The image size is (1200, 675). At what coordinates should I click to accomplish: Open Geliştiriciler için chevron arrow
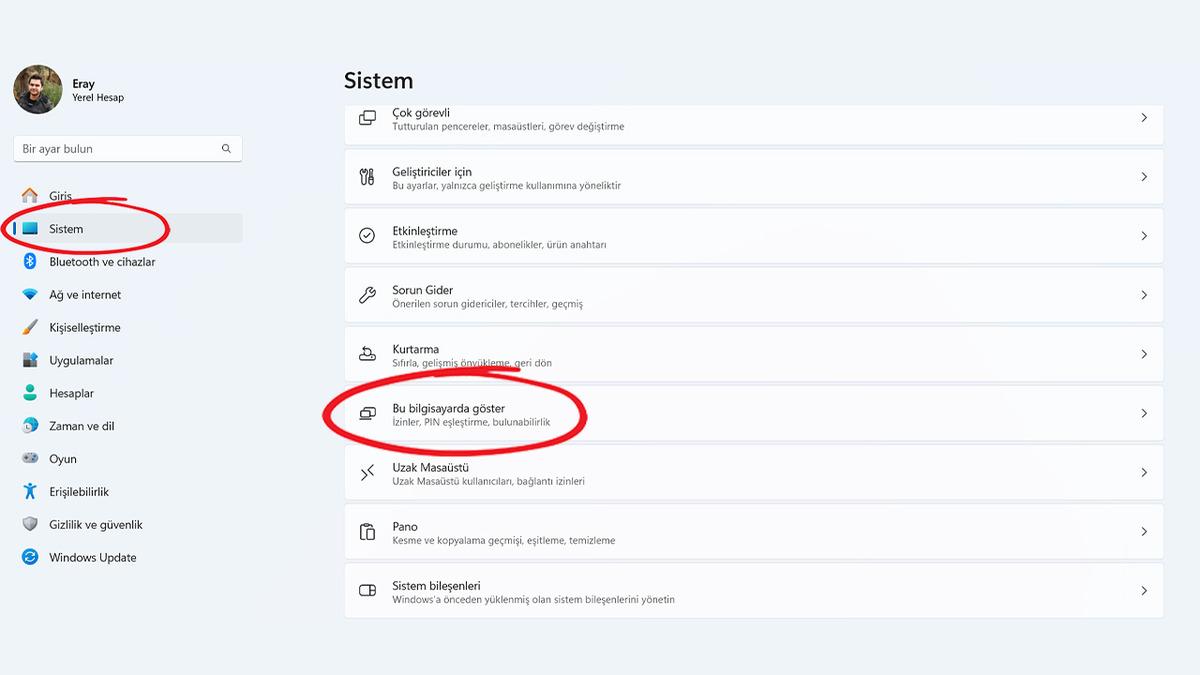click(1144, 177)
